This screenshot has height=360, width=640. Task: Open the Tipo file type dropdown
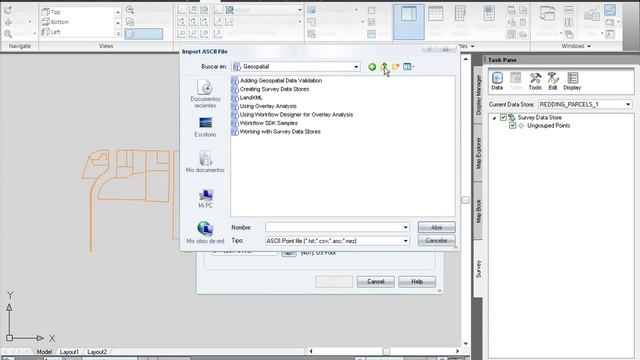click(x=405, y=241)
